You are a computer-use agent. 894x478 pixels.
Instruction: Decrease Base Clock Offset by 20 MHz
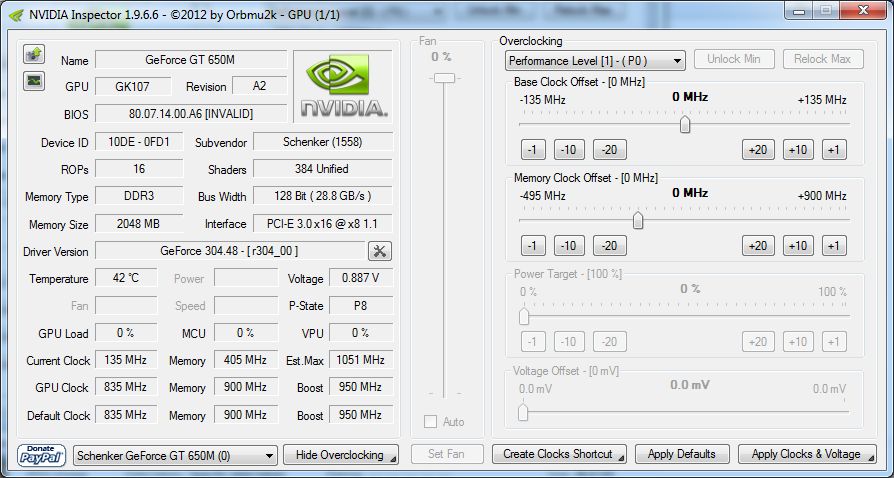click(x=609, y=150)
